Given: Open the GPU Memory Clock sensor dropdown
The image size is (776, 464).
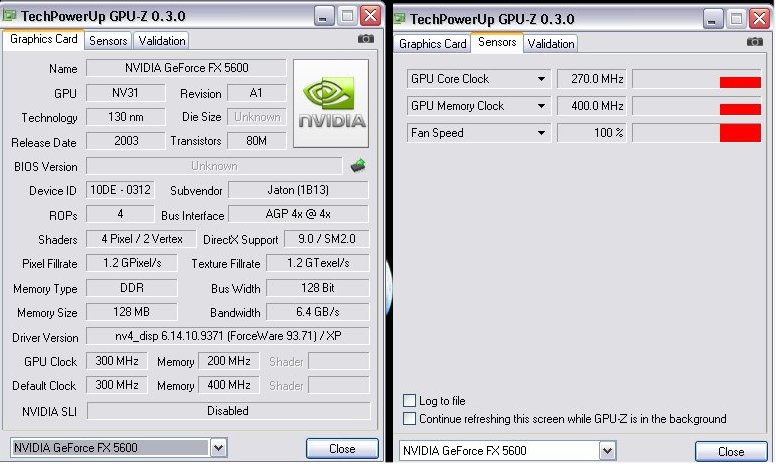Looking at the screenshot, I should [x=542, y=106].
